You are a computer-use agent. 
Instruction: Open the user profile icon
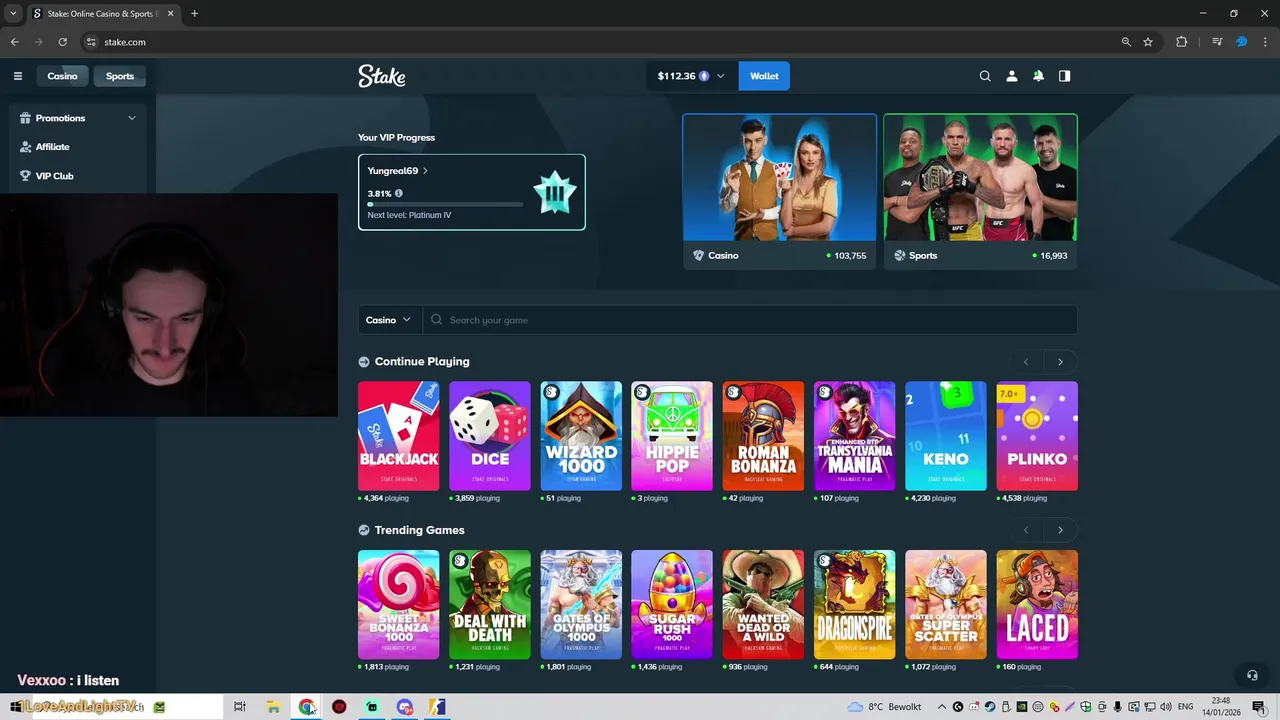(1011, 76)
